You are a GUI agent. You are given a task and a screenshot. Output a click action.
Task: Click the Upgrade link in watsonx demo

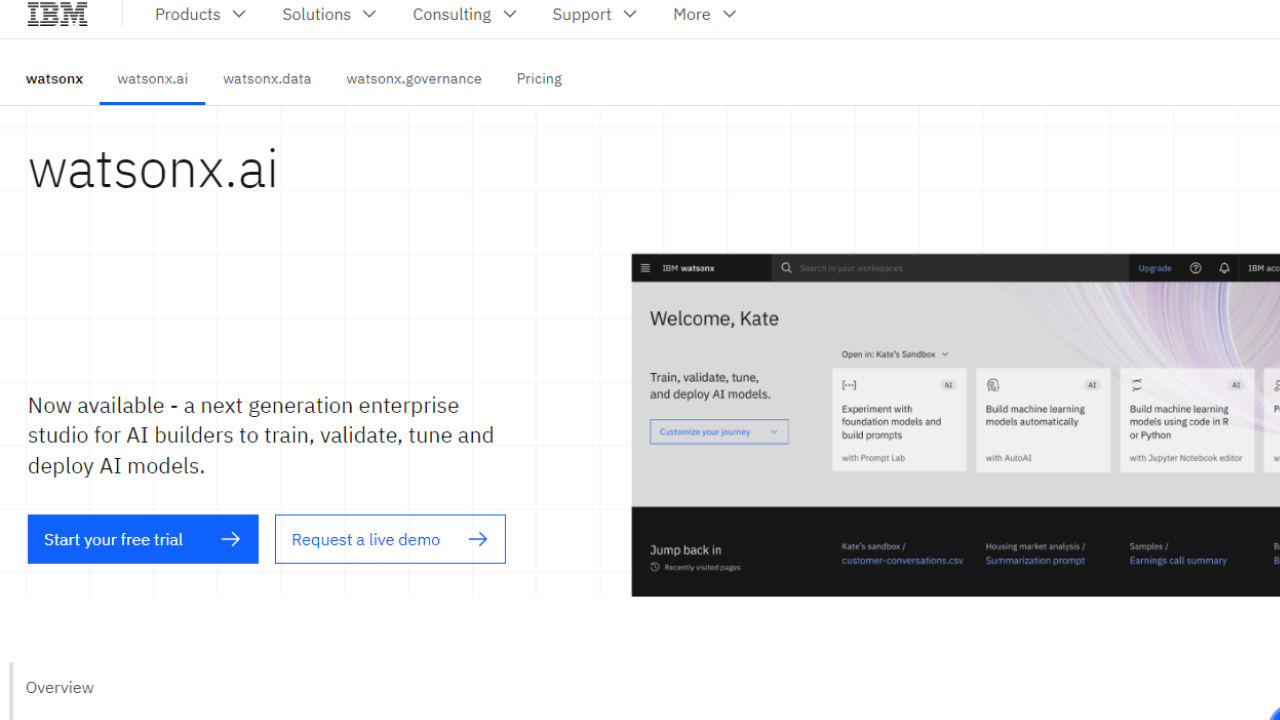(1155, 268)
